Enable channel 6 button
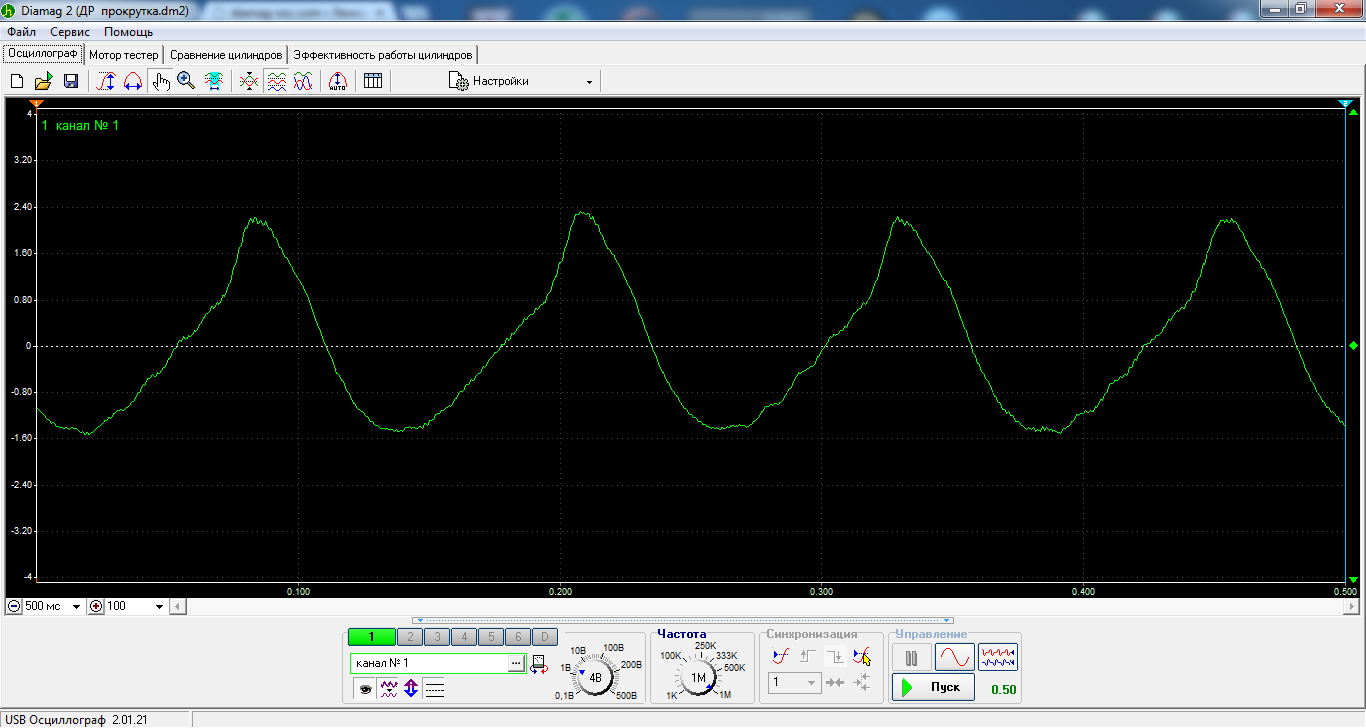1366x728 pixels. pos(517,637)
